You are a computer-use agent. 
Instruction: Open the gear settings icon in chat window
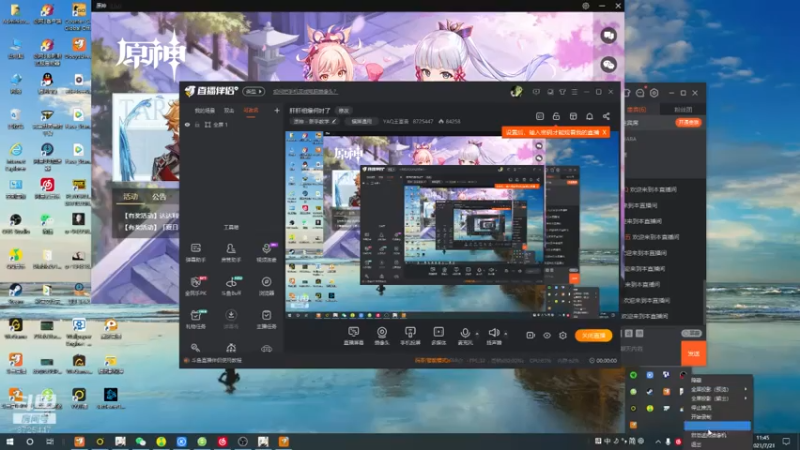tap(654, 93)
